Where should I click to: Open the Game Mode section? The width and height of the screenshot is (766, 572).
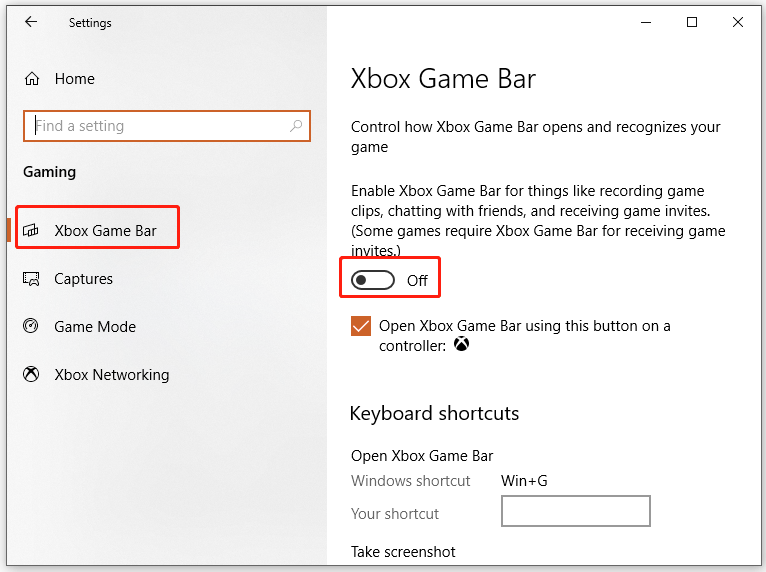point(95,327)
